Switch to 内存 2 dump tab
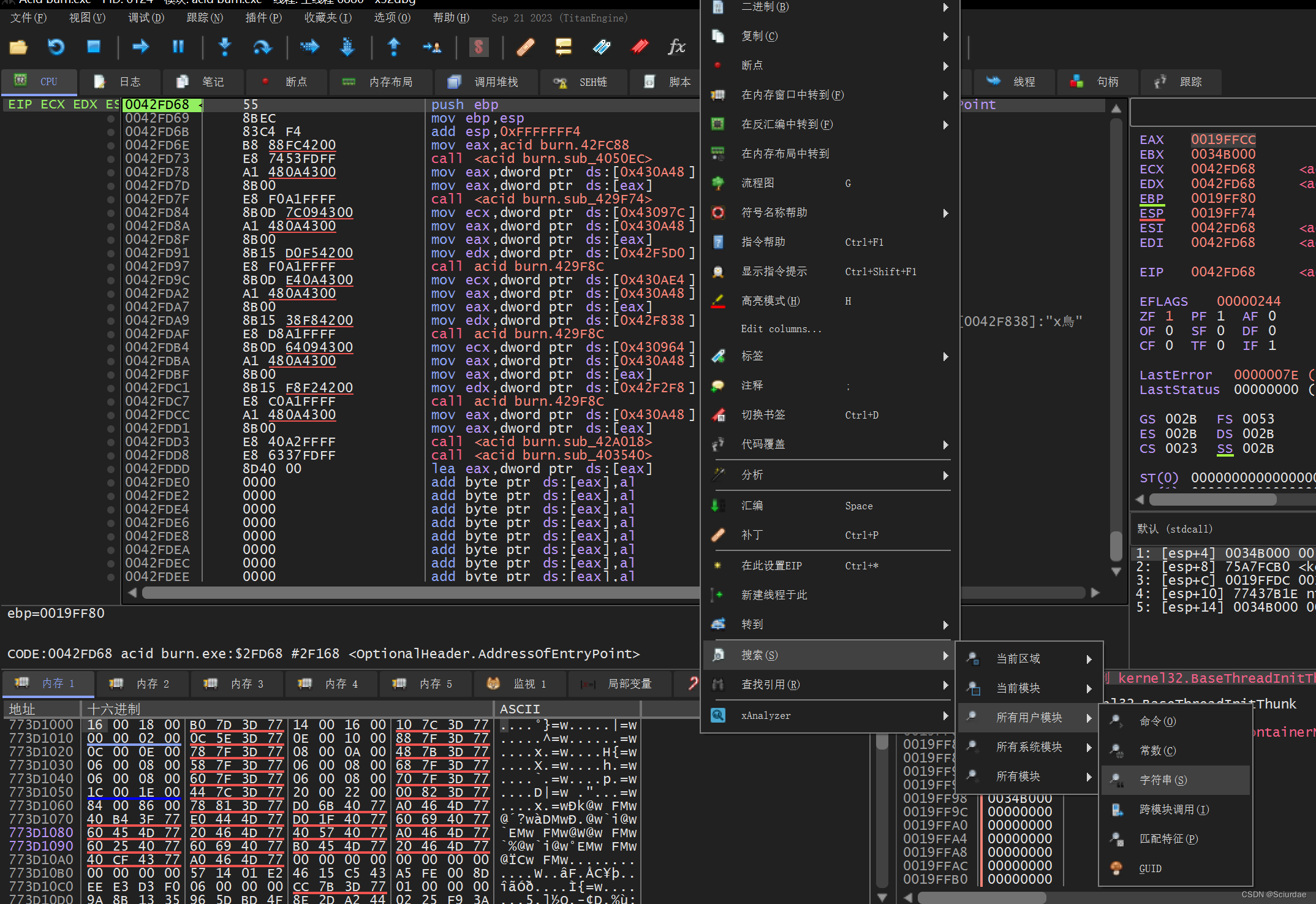 142,683
